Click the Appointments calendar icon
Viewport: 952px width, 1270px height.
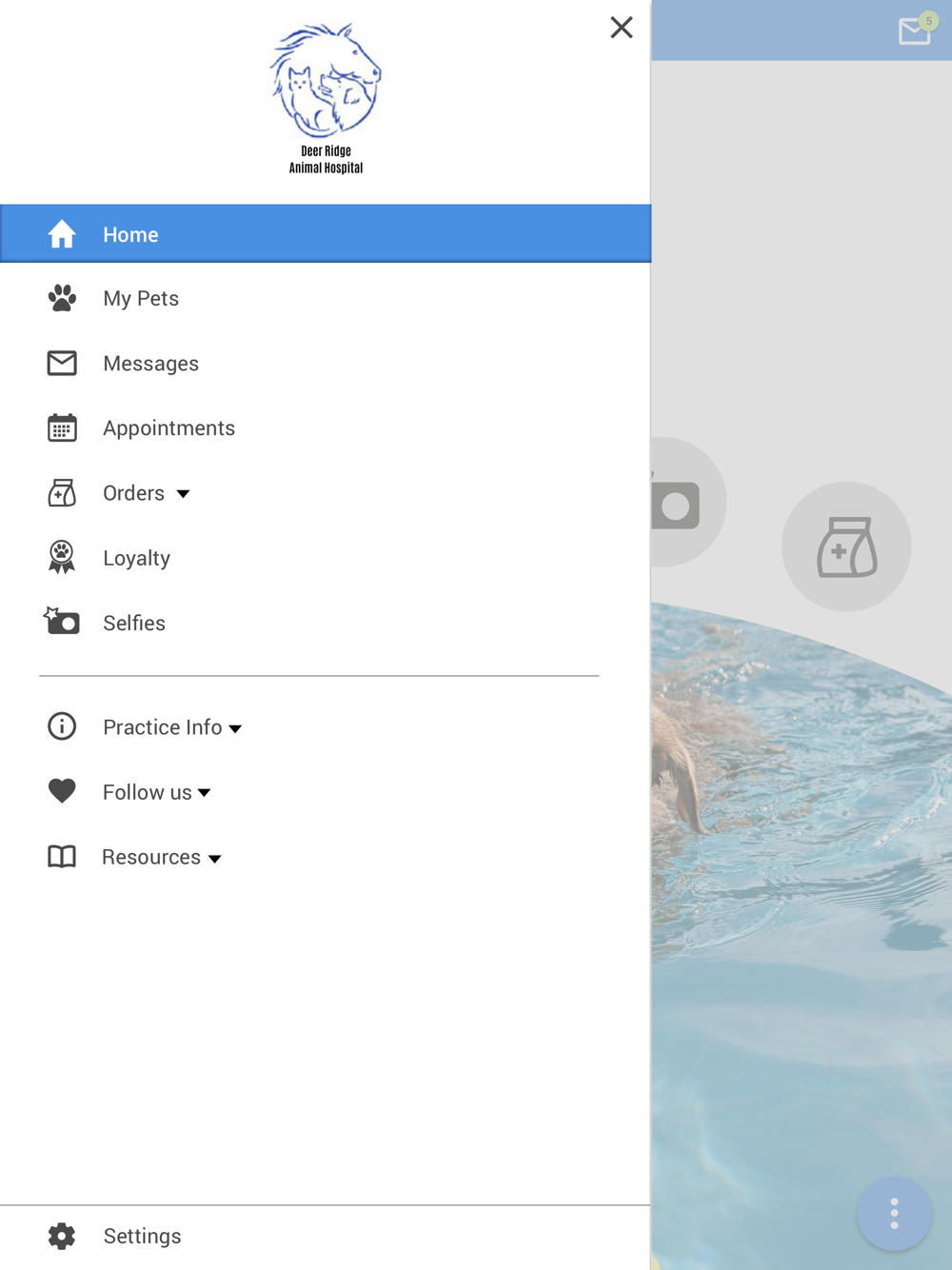(62, 427)
